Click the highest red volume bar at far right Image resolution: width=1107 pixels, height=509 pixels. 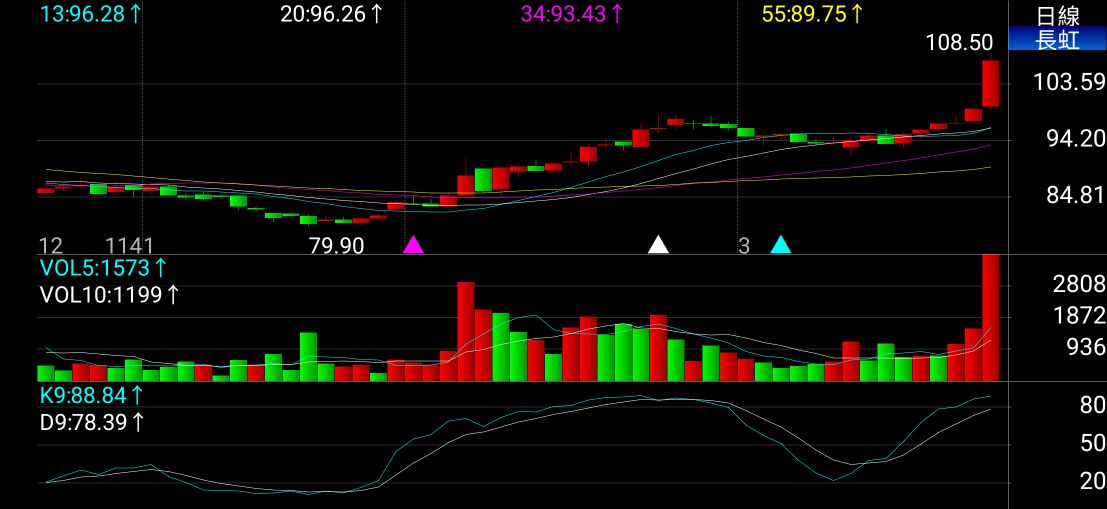click(991, 318)
